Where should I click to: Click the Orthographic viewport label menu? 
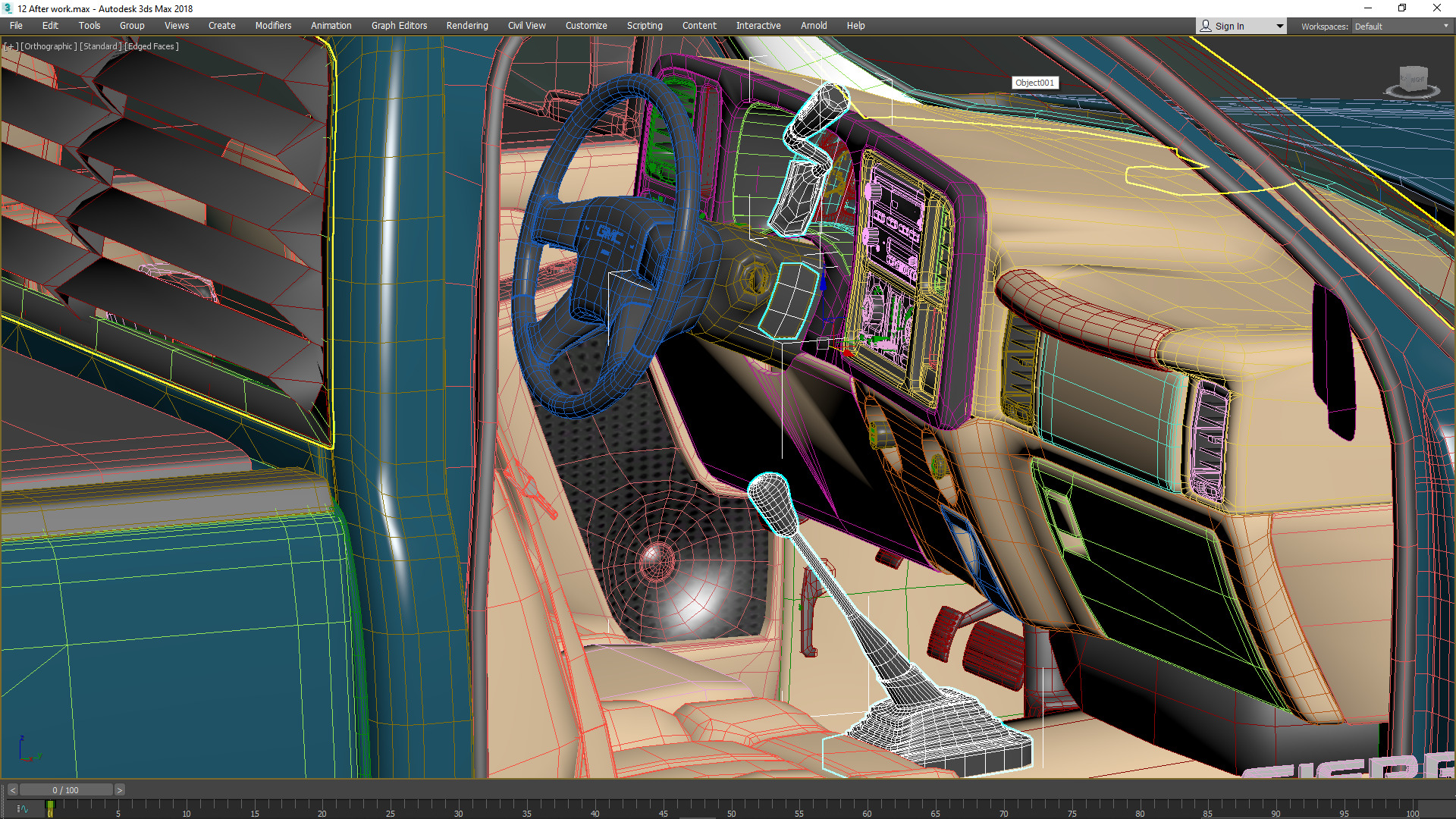pos(49,46)
